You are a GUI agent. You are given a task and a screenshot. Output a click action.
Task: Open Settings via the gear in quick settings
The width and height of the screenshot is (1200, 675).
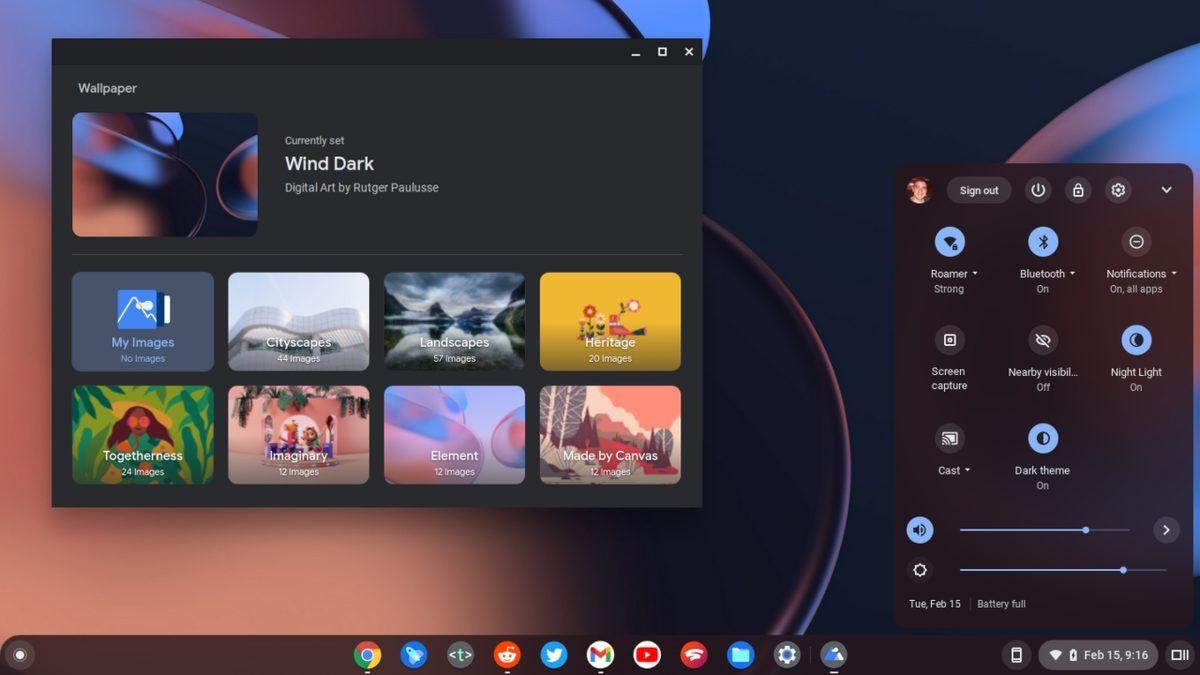click(1118, 190)
